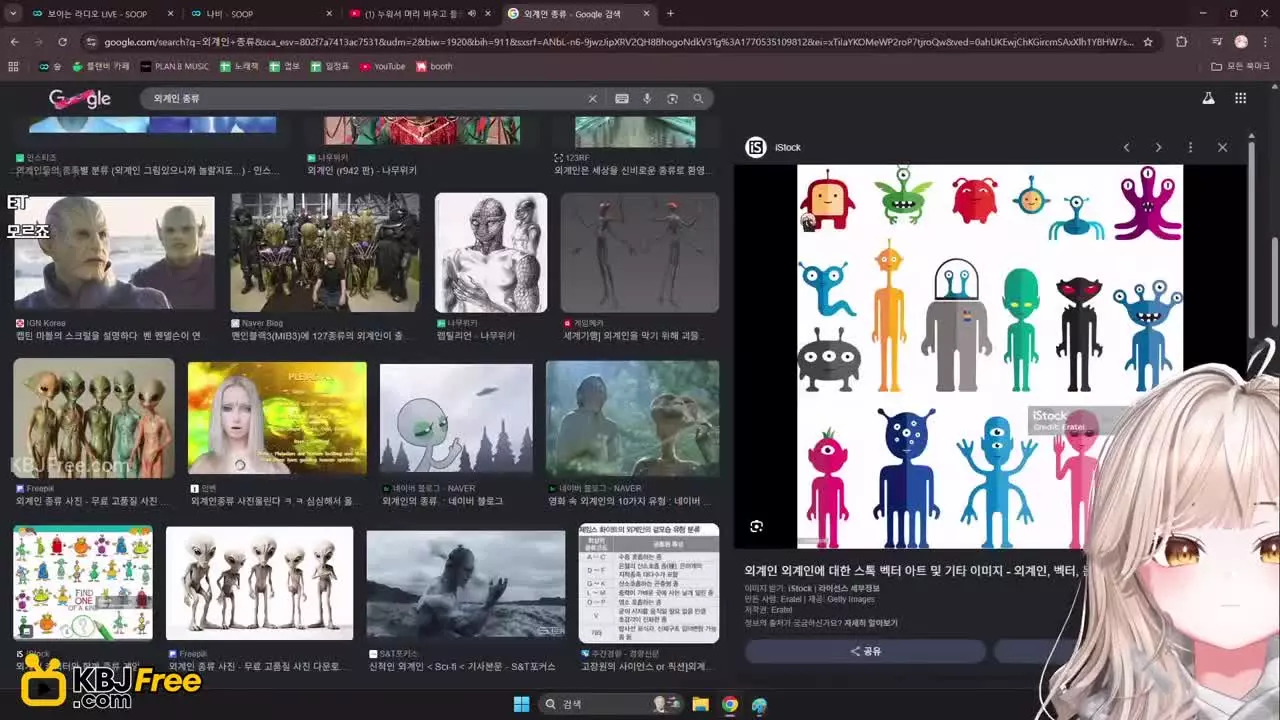Show previous image in preview panel

(1126, 147)
